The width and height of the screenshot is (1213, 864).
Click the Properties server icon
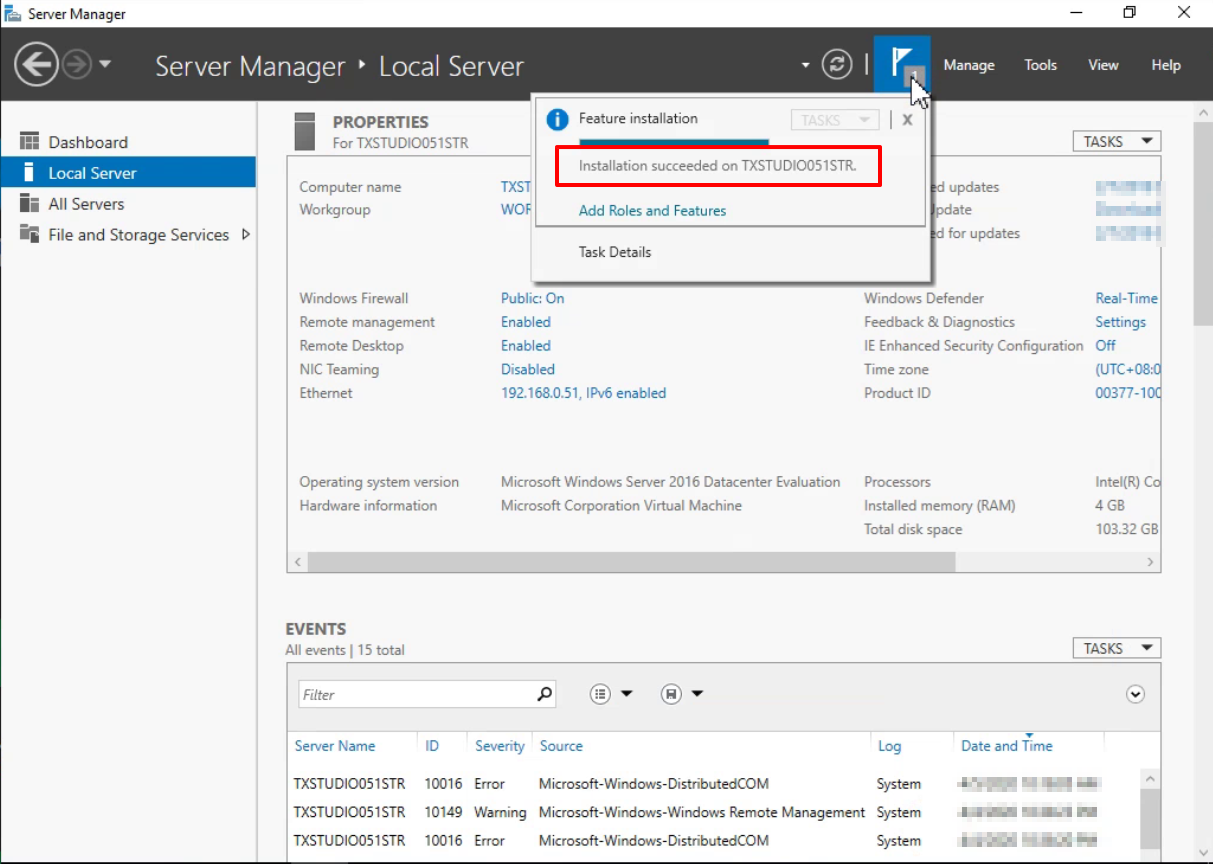[306, 132]
